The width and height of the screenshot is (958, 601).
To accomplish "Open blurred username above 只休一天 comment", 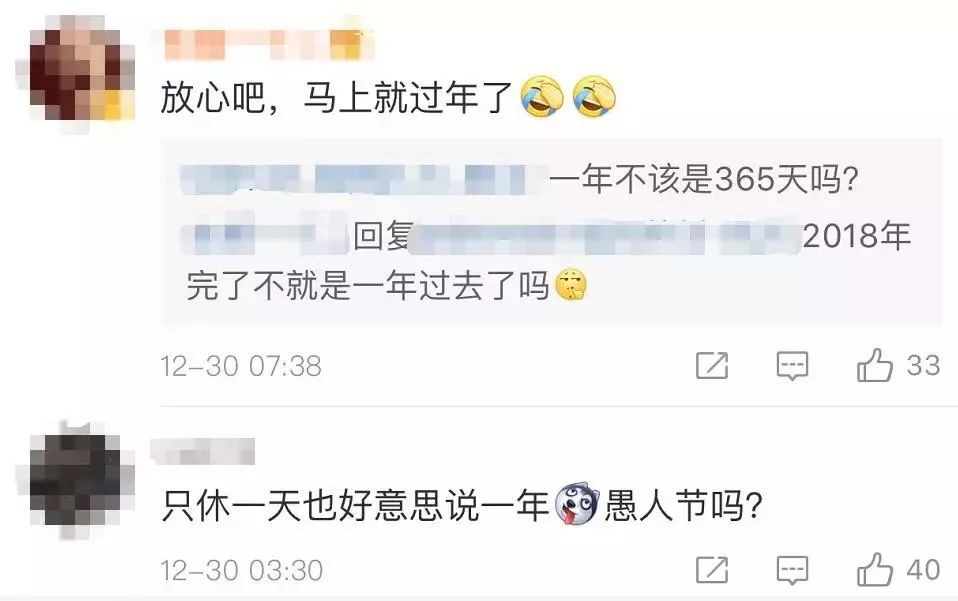I will click(x=202, y=452).
